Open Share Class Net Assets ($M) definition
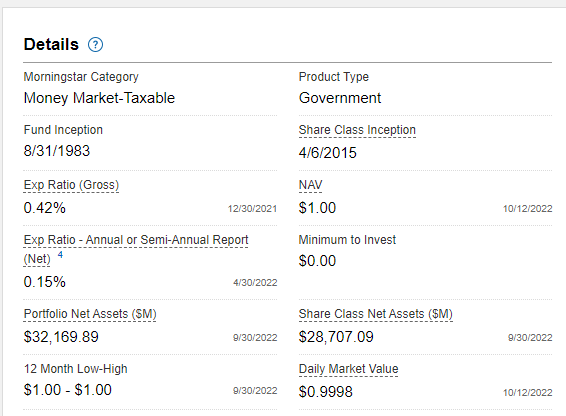Viewport: 566px width, 416px height. click(375, 314)
